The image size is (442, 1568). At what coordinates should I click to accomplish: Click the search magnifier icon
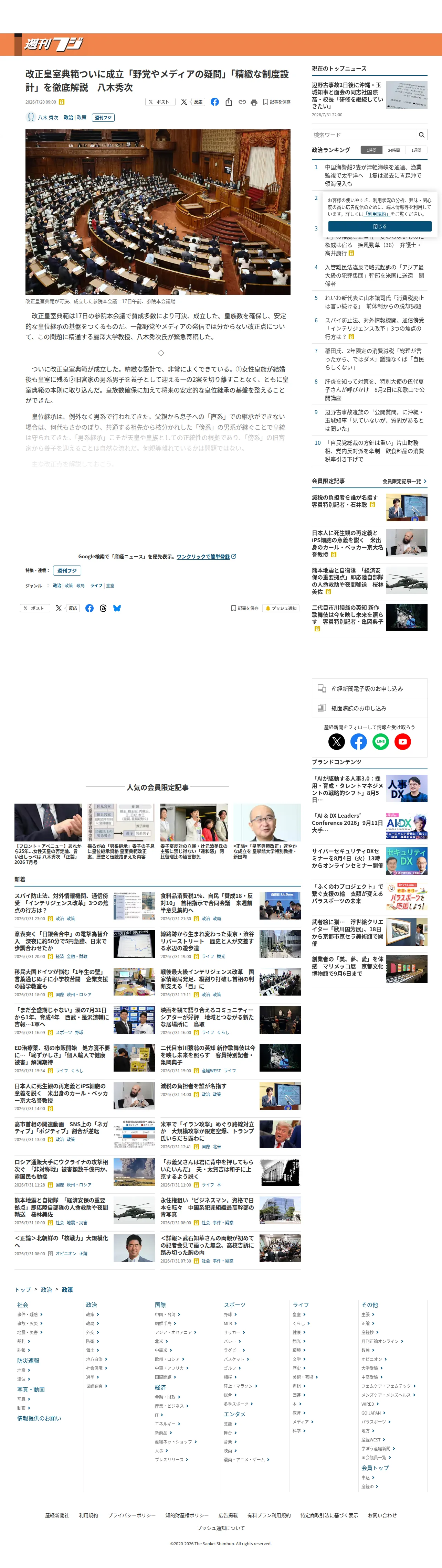(421, 135)
